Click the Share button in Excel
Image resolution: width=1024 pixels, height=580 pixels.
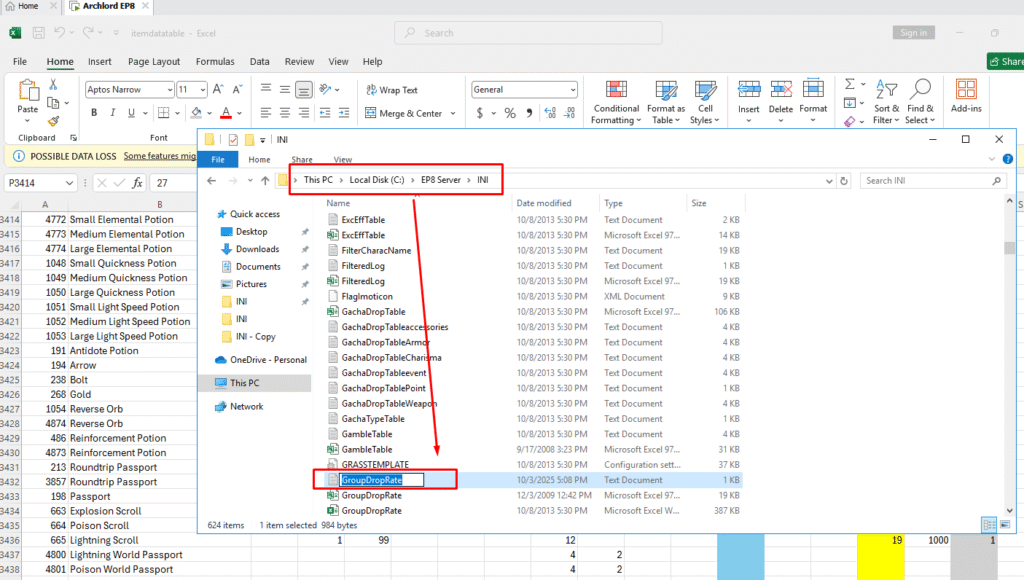[x=1004, y=61]
